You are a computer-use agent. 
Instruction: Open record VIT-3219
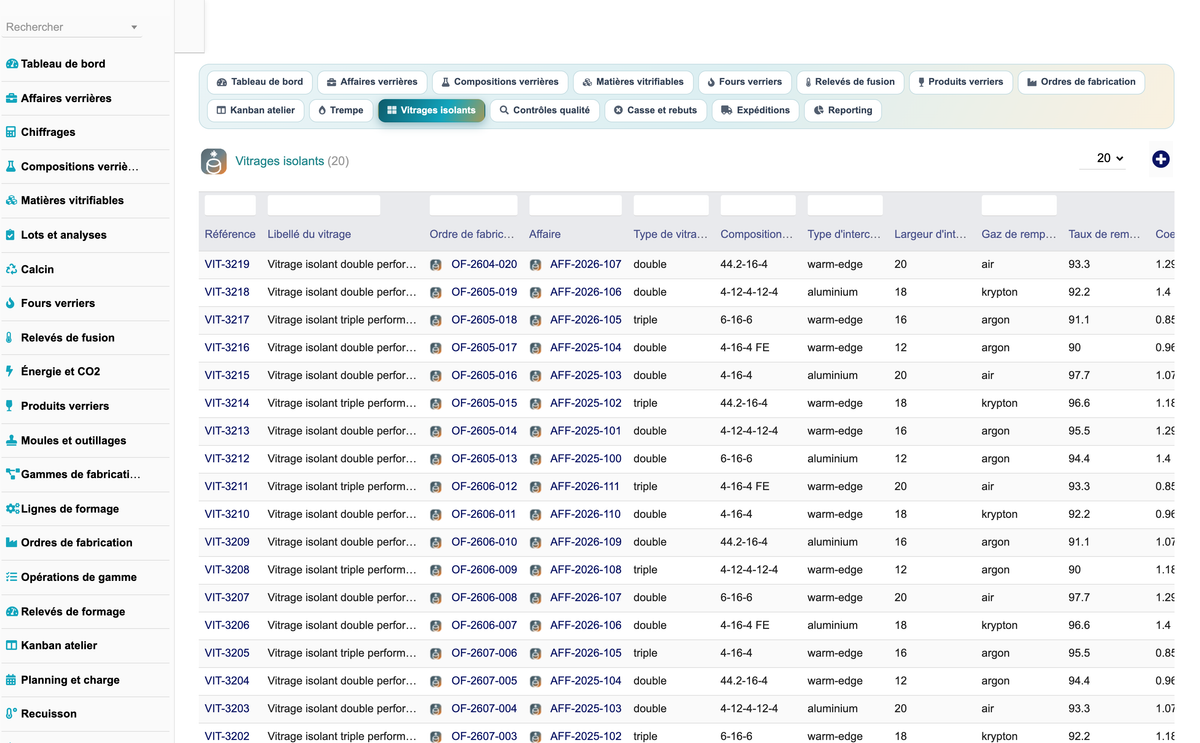[227, 265]
